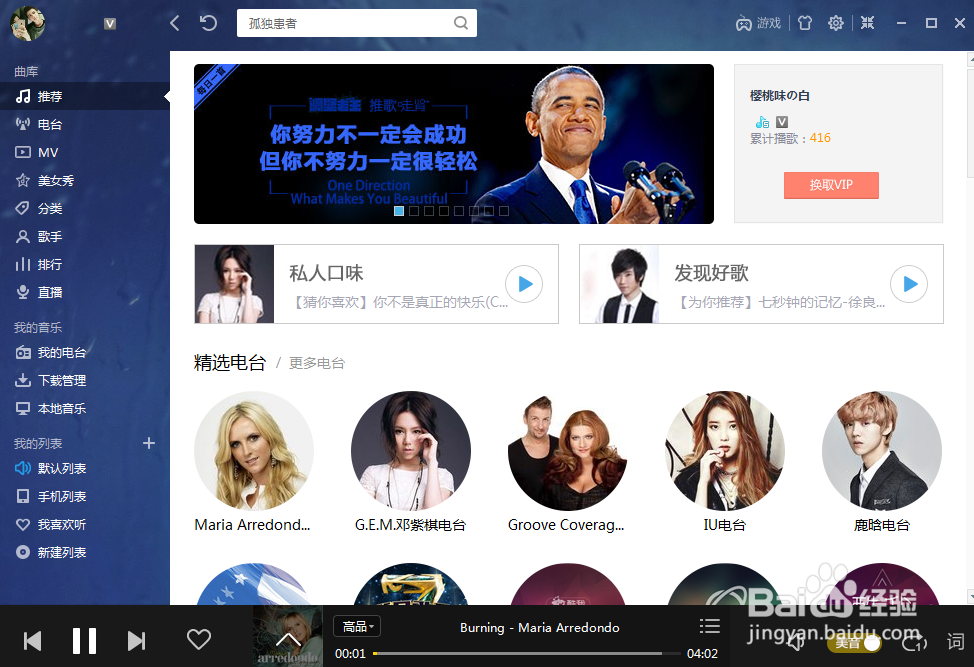Click the page scrollbar up arrow
Viewport: 974px width, 667px height.
[x=970, y=60]
